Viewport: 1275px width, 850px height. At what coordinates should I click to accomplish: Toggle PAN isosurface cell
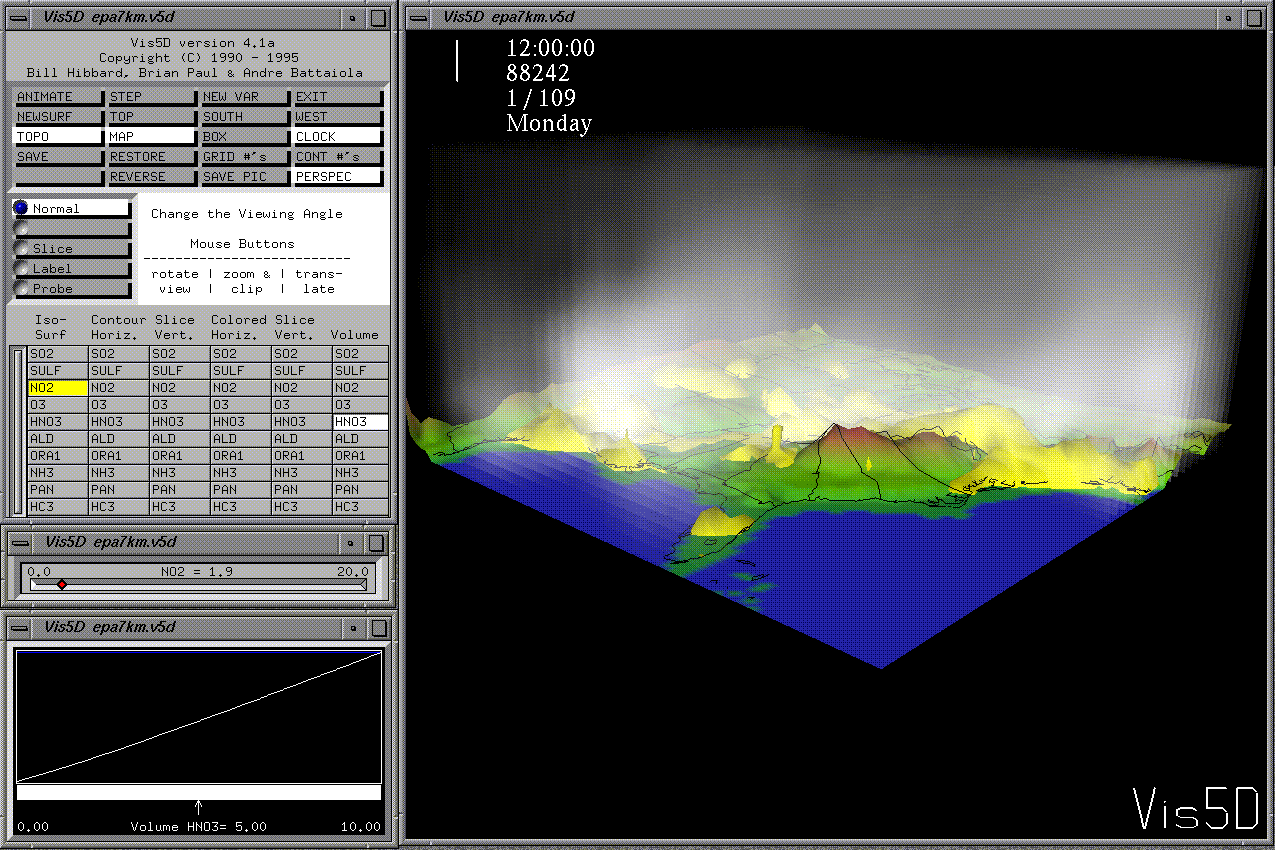pyautogui.click(x=58, y=490)
